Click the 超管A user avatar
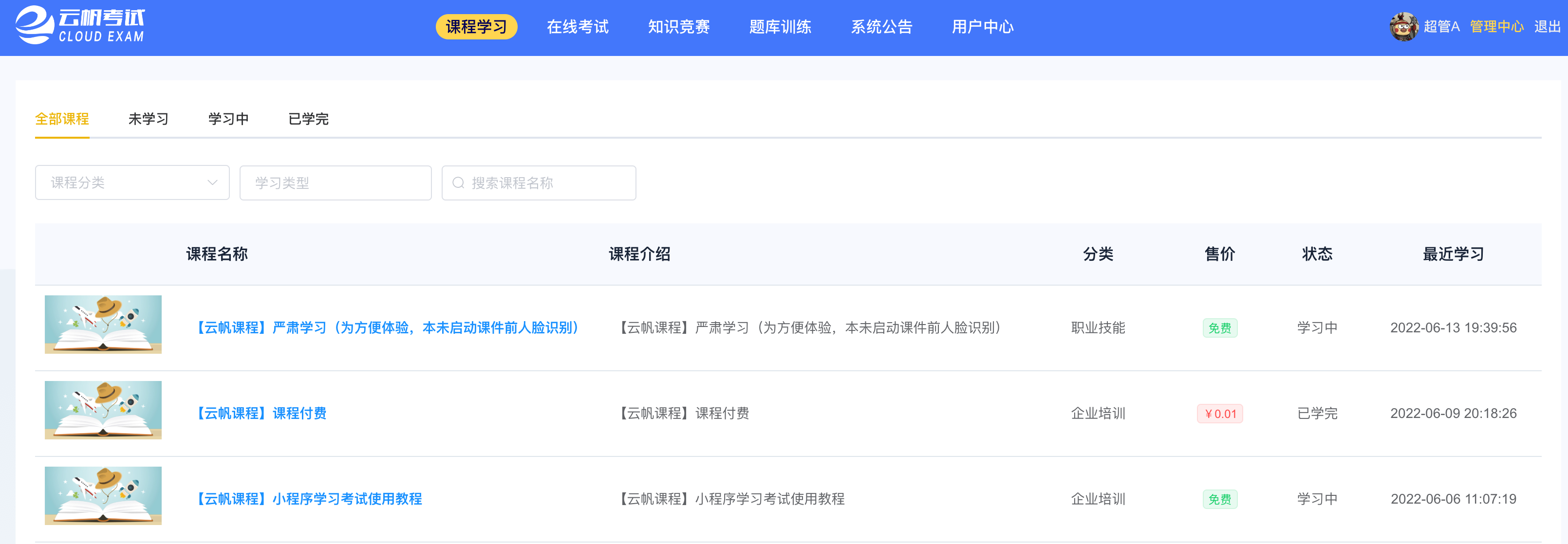This screenshot has height=544, width=1568. 1403,27
